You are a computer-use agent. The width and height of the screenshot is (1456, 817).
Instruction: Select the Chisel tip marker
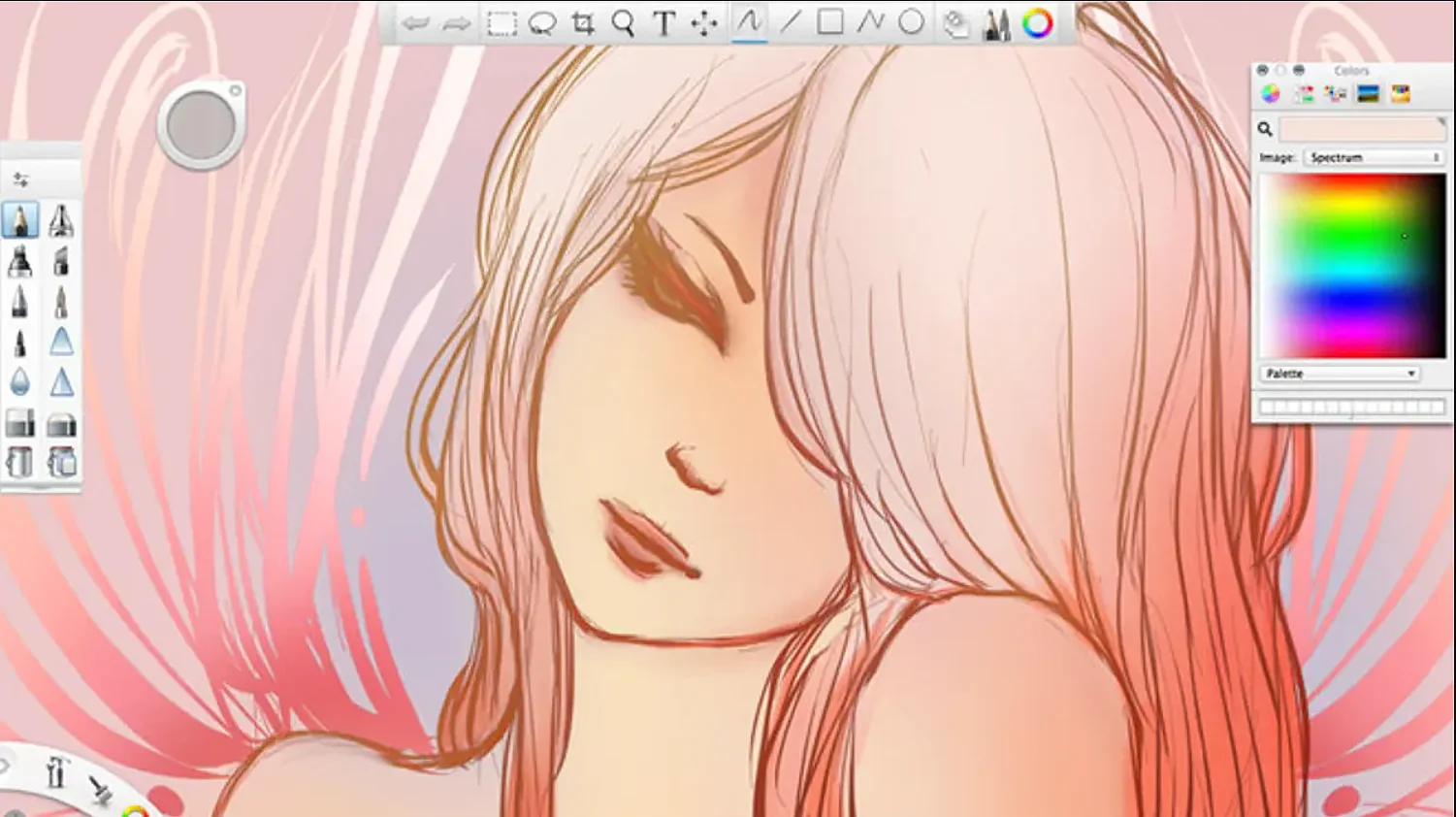coord(61,261)
